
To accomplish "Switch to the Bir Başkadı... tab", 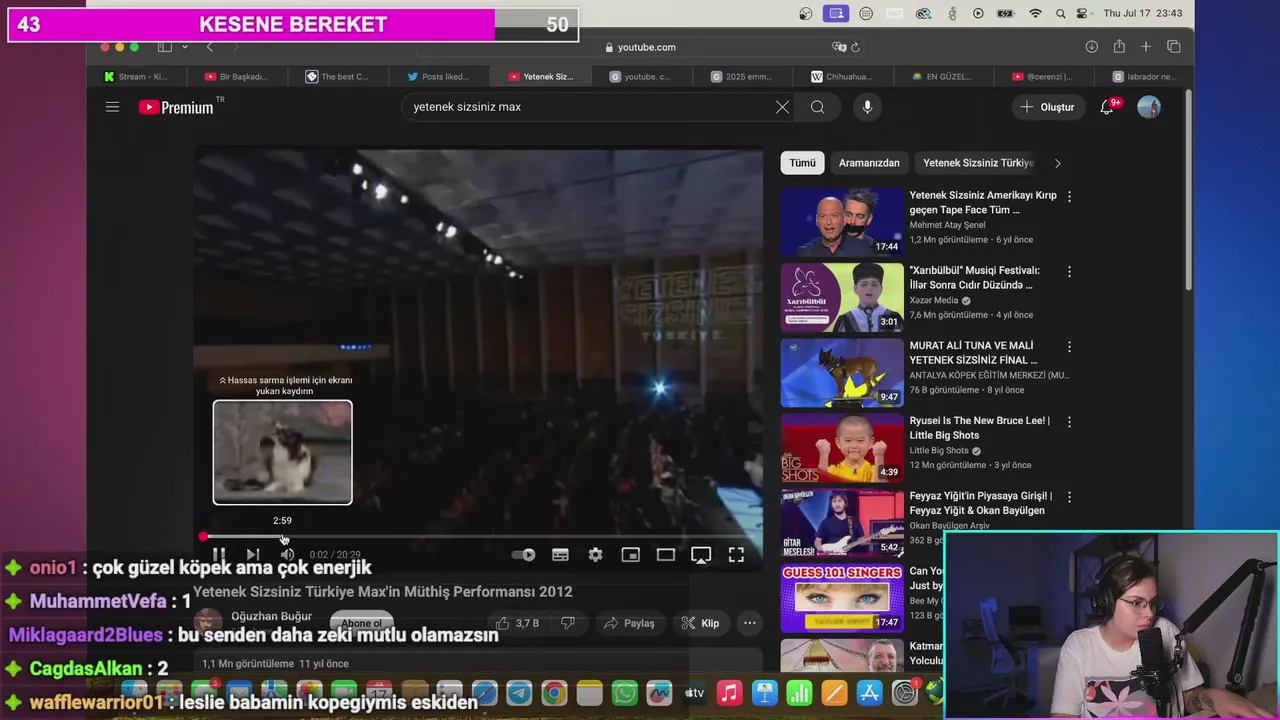I will (237, 77).
